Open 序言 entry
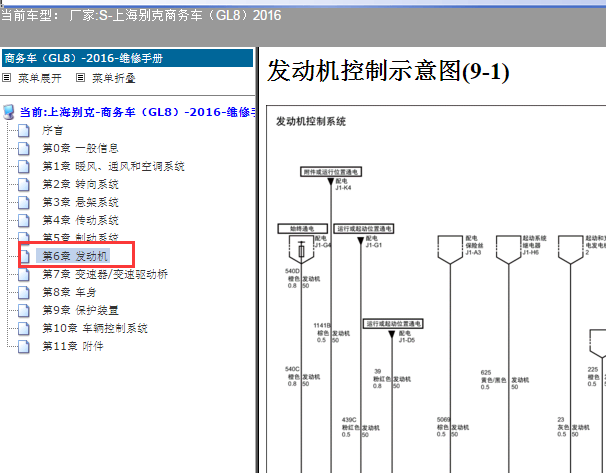The width and height of the screenshot is (606, 473). [53, 131]
